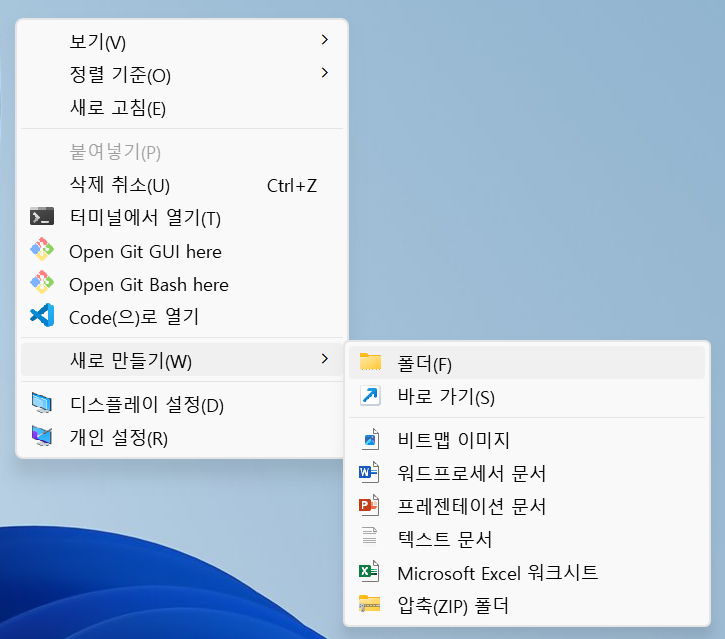Expand the 정렬 기준(O) submenu arrow
The width and height of the screenshot is (725, 639).
324,74
